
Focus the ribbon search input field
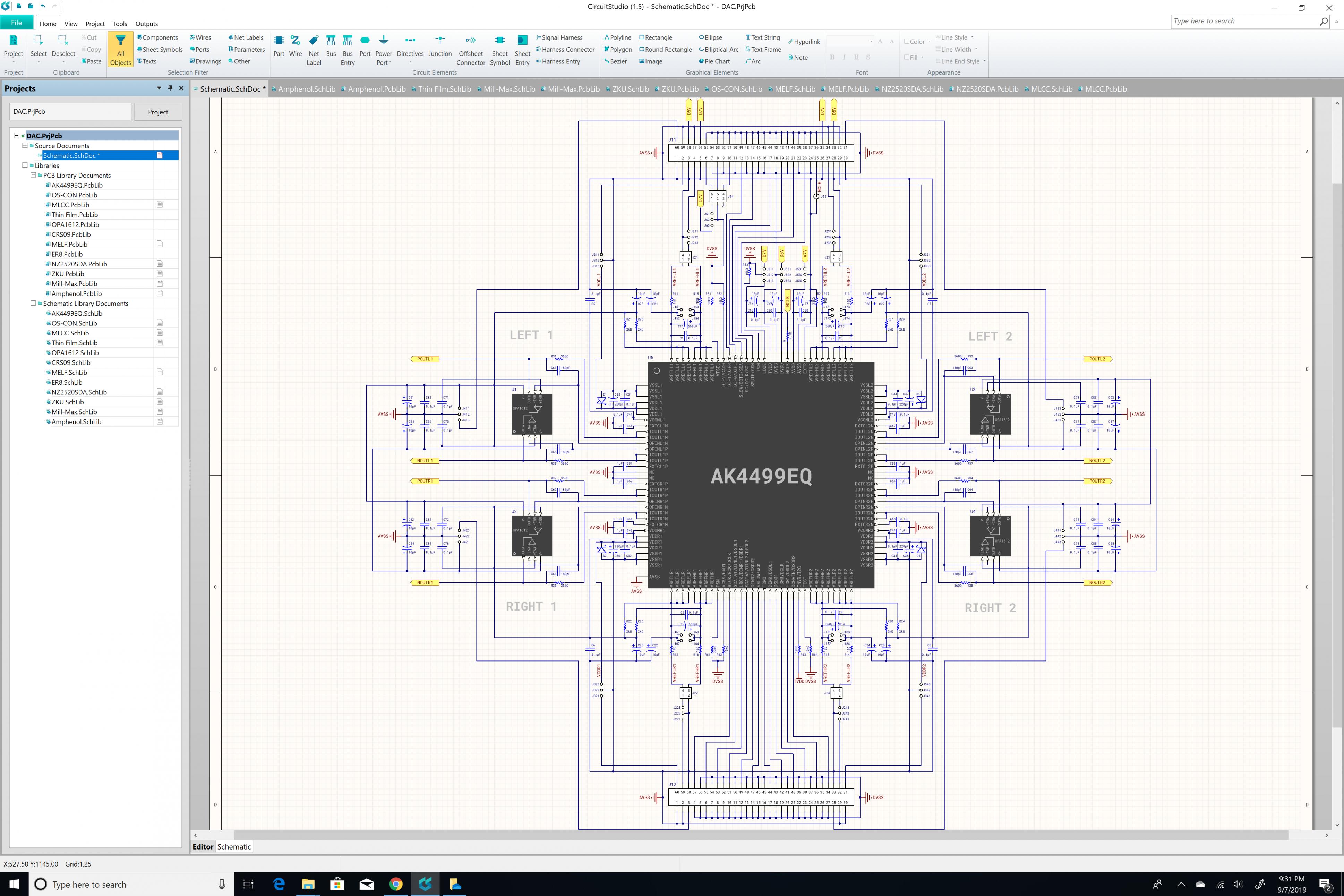coord(1244,21)
